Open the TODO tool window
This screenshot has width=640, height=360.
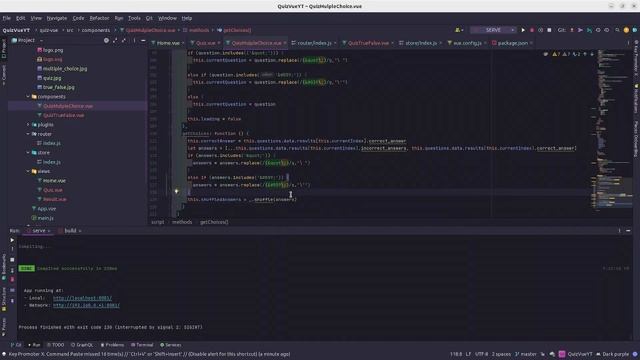56,345
